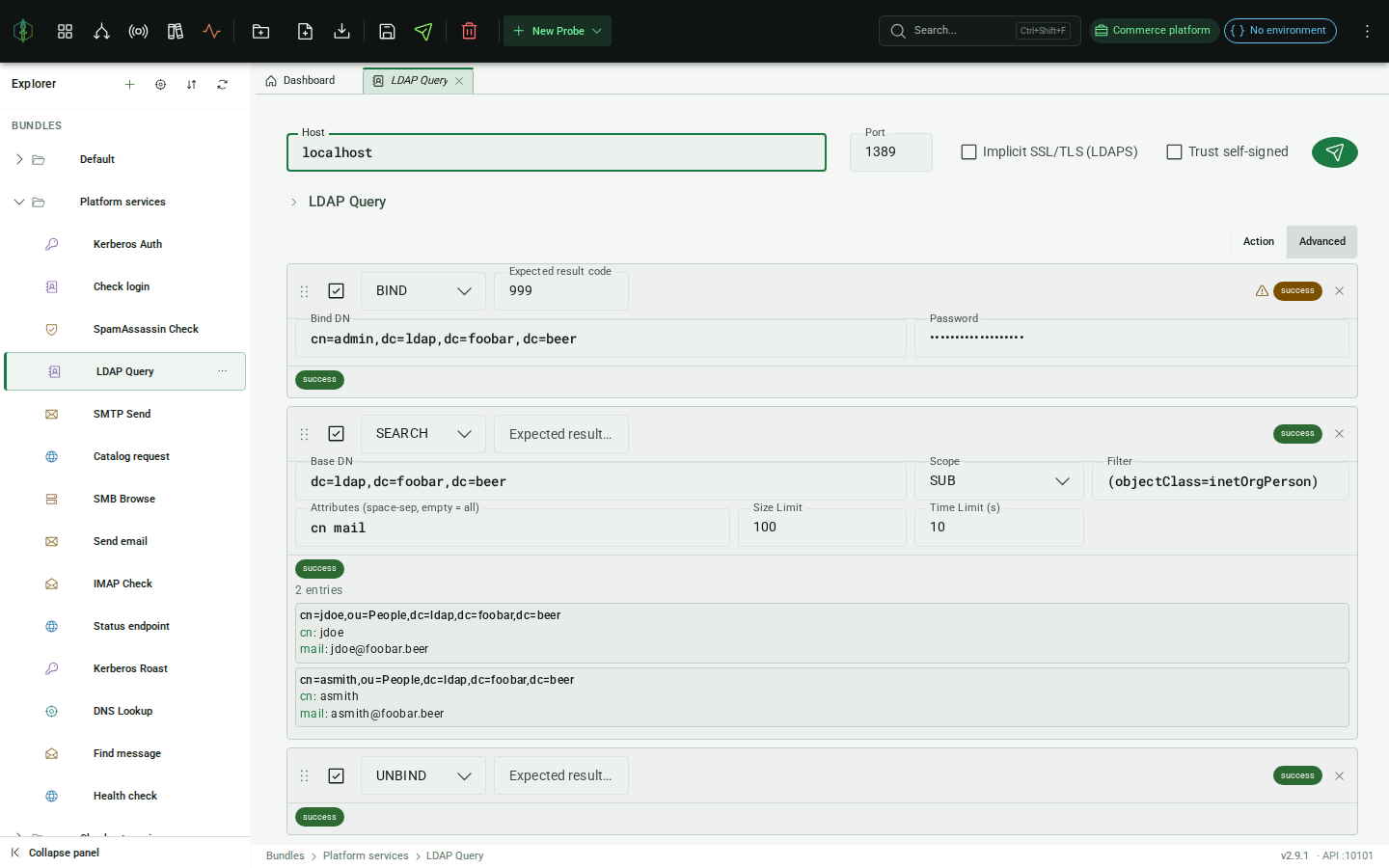Click the BIND Expected result code field
The width and height of the screenshot is (1389, 868).
pyautogui.click(x=561, y=291)
